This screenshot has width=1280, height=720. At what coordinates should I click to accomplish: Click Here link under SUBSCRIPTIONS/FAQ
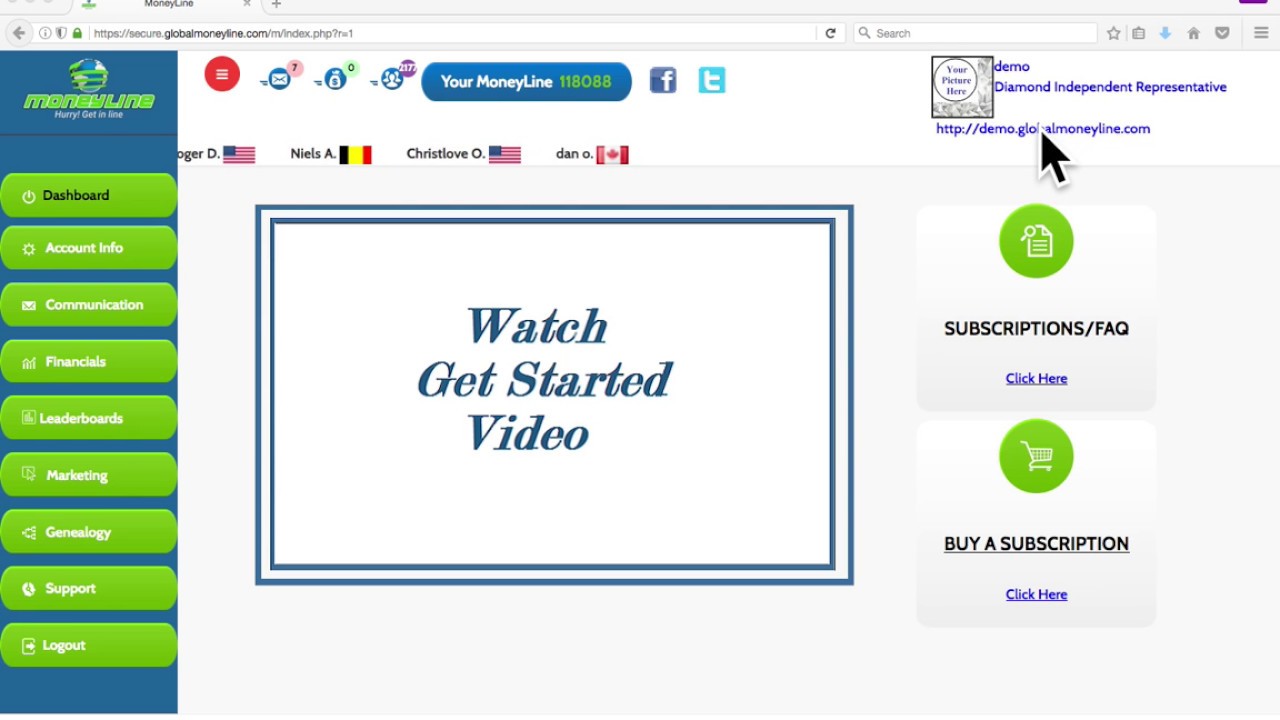1036,378
